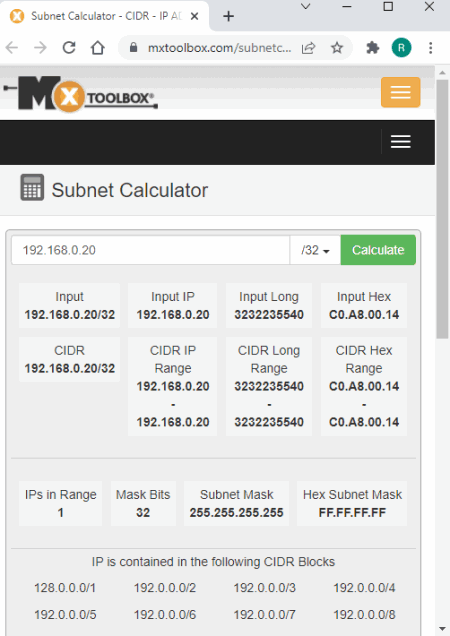Click the page's vertical scrollbar thumb
This screenshot has height=636, width=450.
pyautogui.click(x=442, y=209)
